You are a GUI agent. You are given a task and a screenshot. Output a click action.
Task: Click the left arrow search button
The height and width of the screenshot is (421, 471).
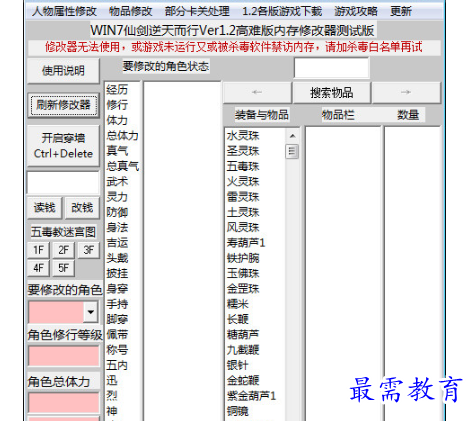click(x=257, y=93)
